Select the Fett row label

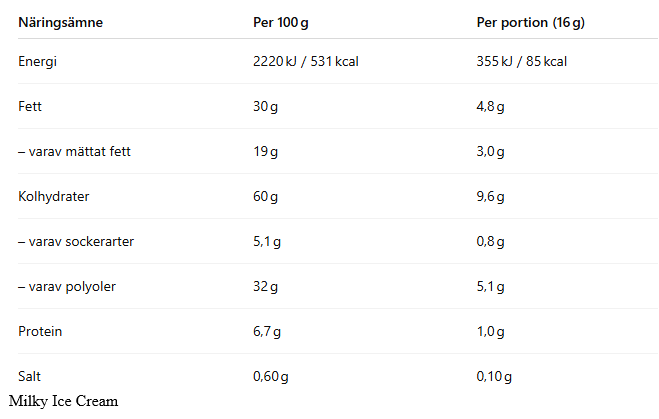(30, 106)
